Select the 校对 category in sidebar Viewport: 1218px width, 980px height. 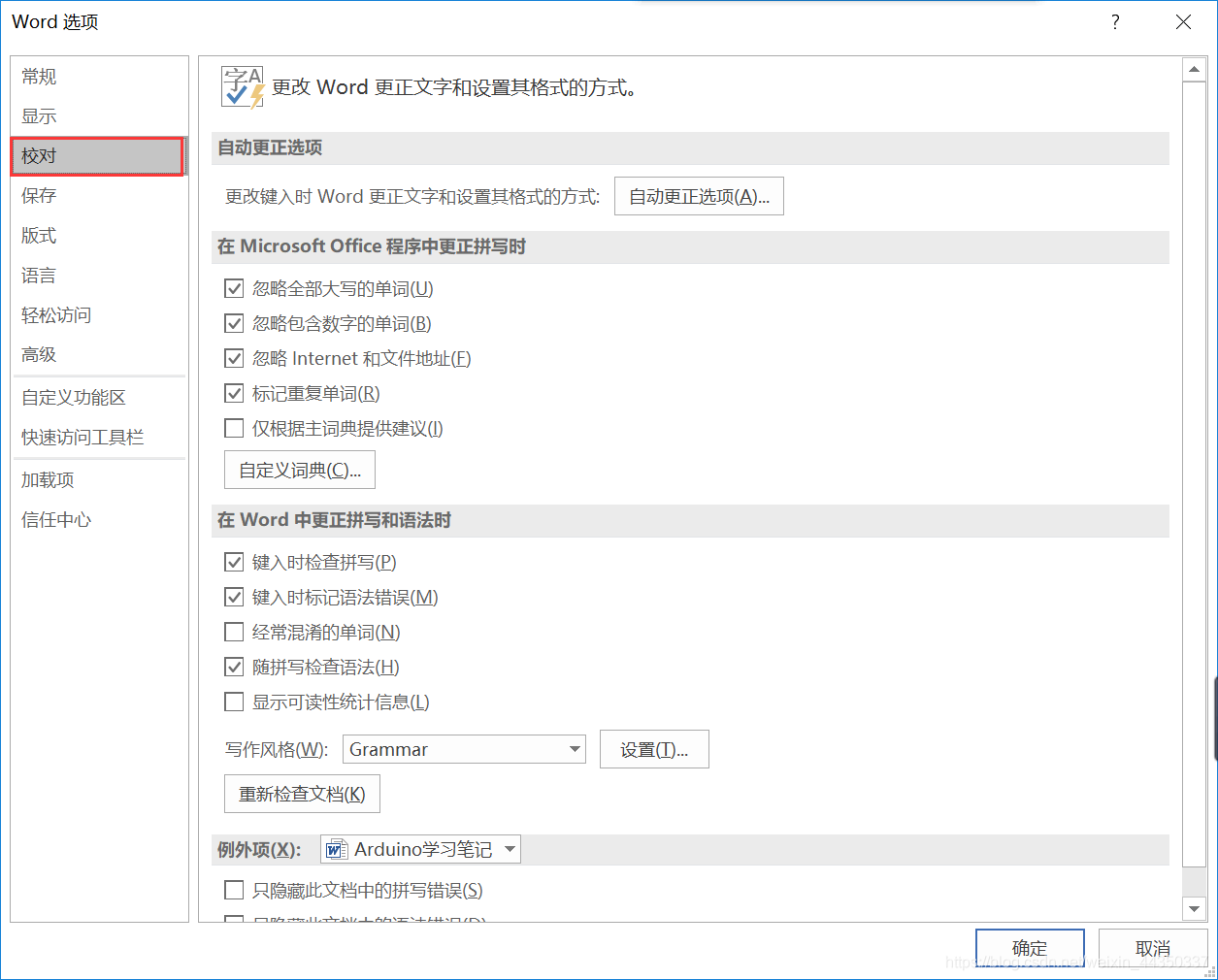point(99,156)
